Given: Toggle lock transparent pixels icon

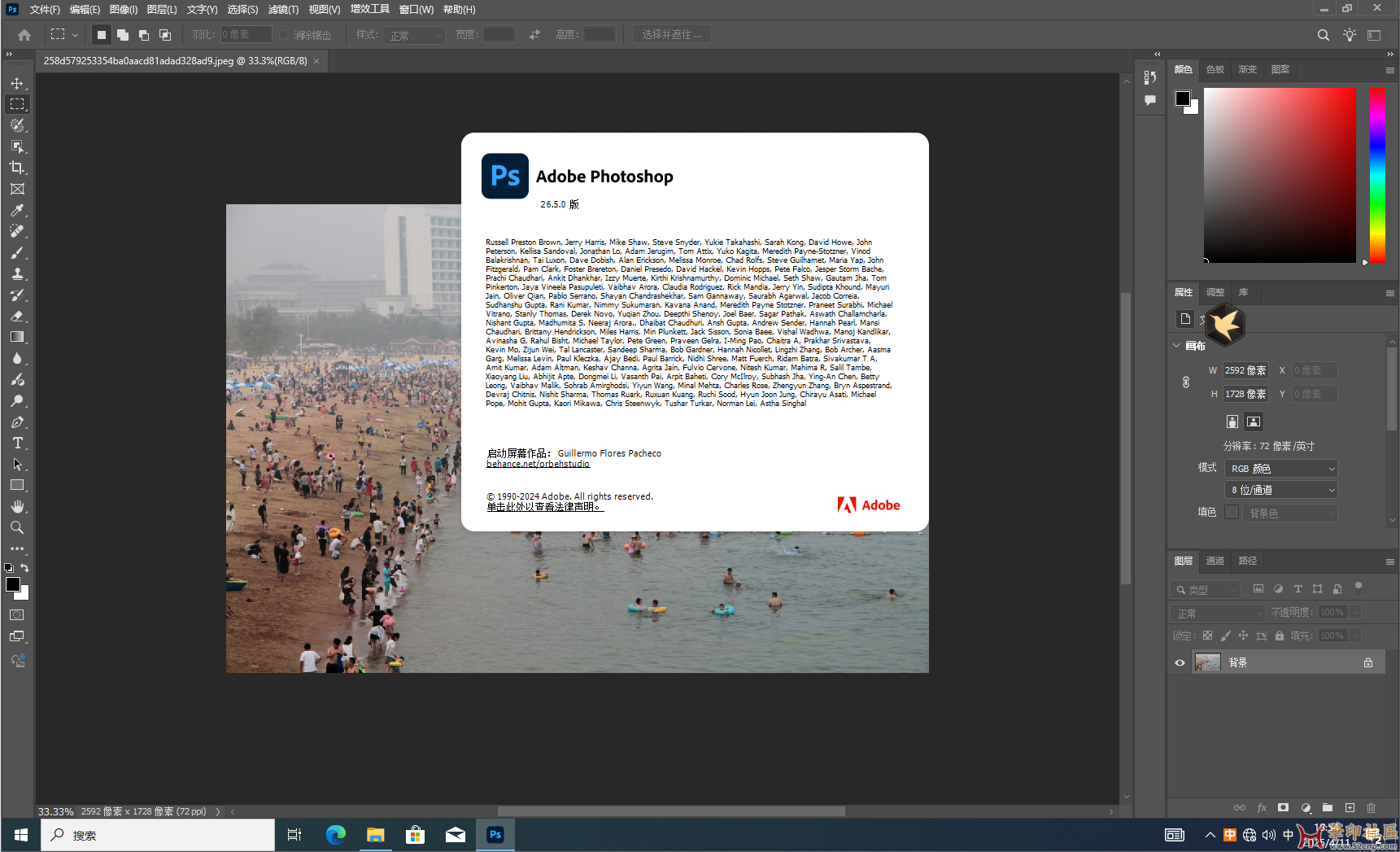Looking at the screenshot, I should click(x=1207, y=636).
